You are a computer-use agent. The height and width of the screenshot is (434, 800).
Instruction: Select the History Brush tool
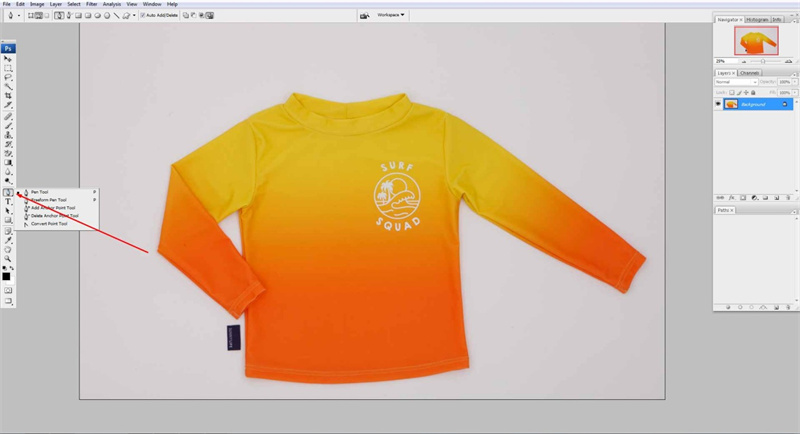[8, 144]
